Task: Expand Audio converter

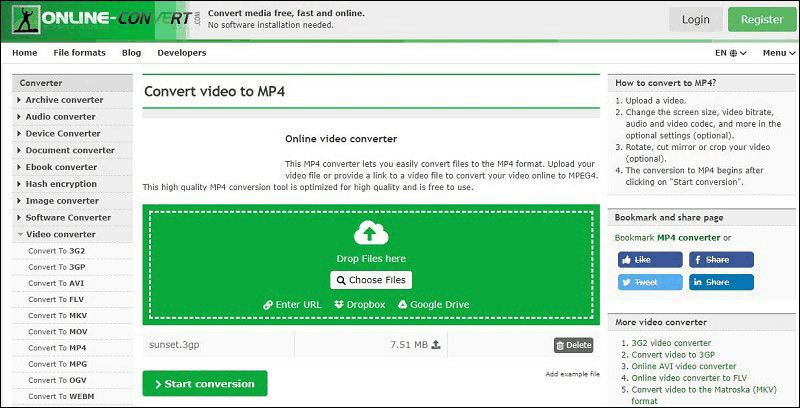Action: [72, 117]
